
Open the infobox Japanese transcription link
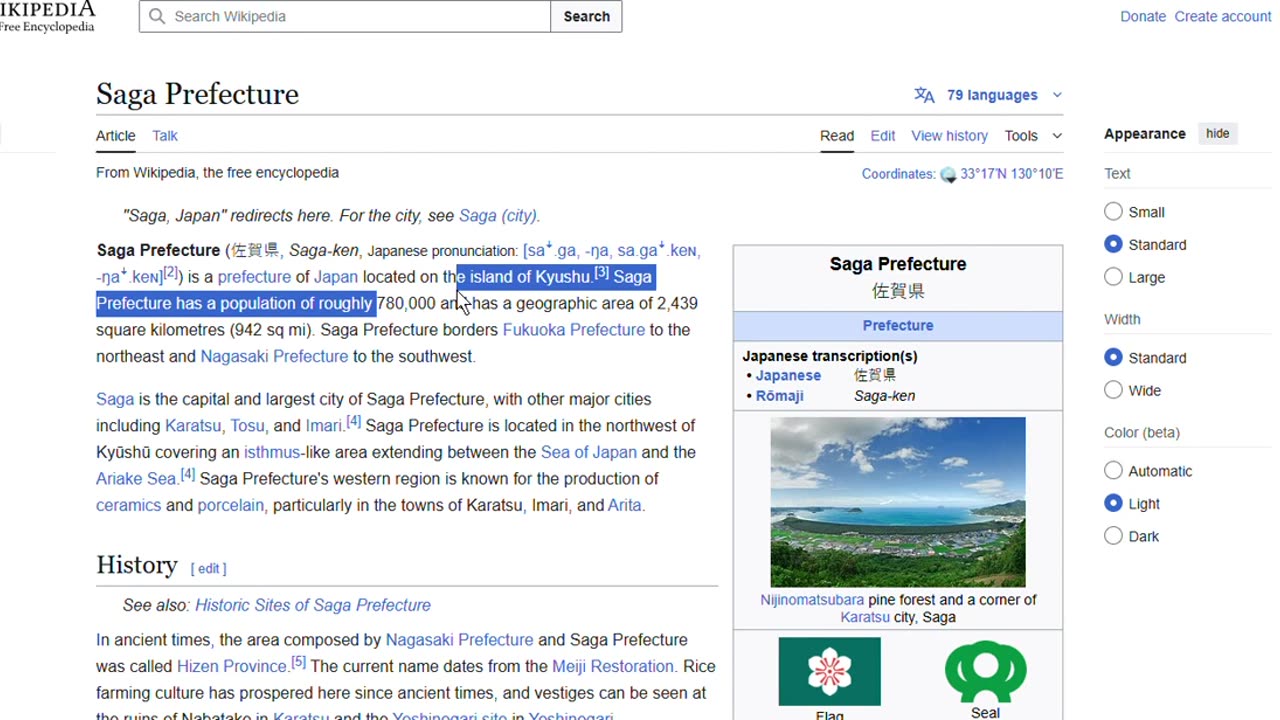[x=788, y=375]
